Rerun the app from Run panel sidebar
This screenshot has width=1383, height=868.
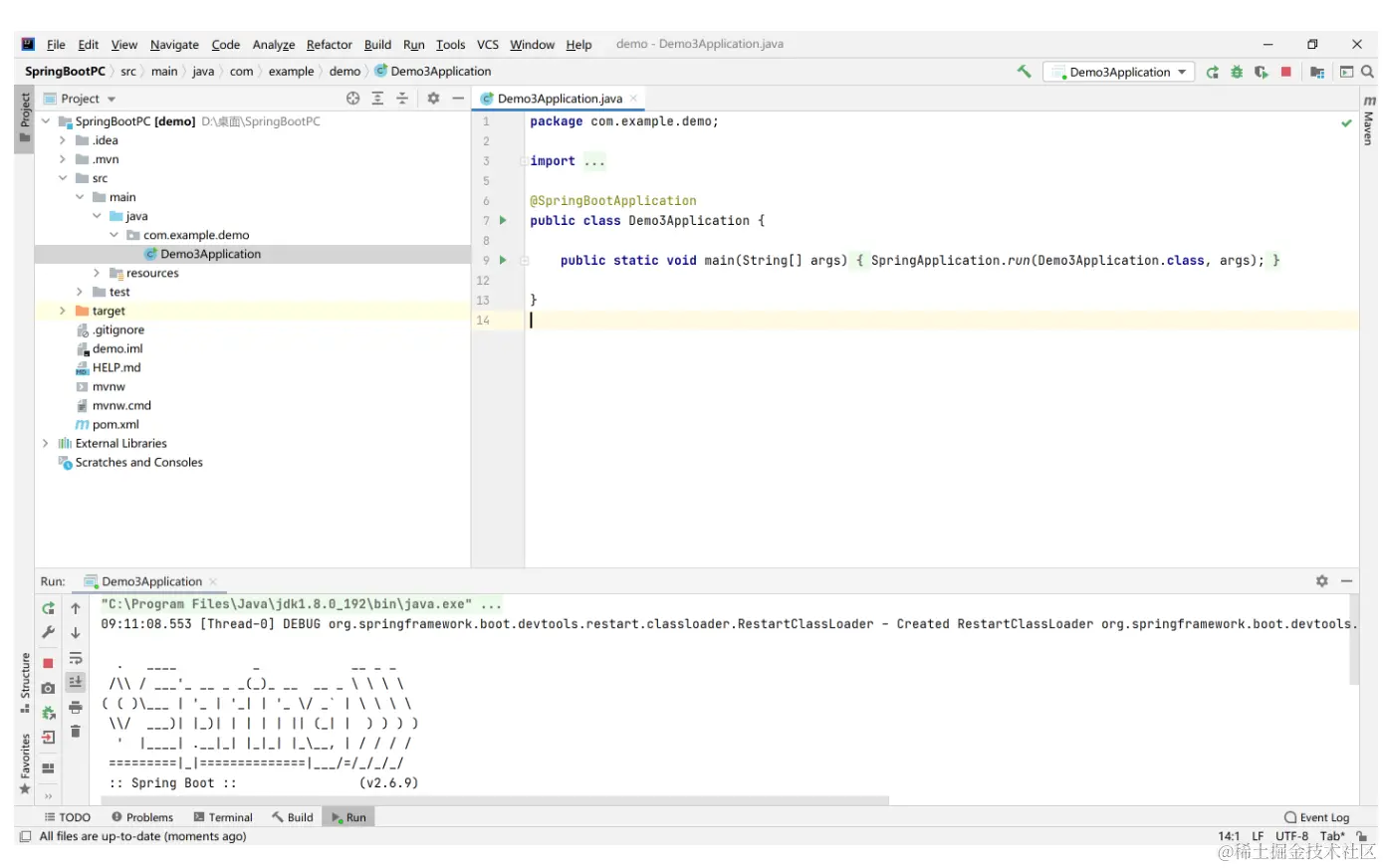pos(48,608)
